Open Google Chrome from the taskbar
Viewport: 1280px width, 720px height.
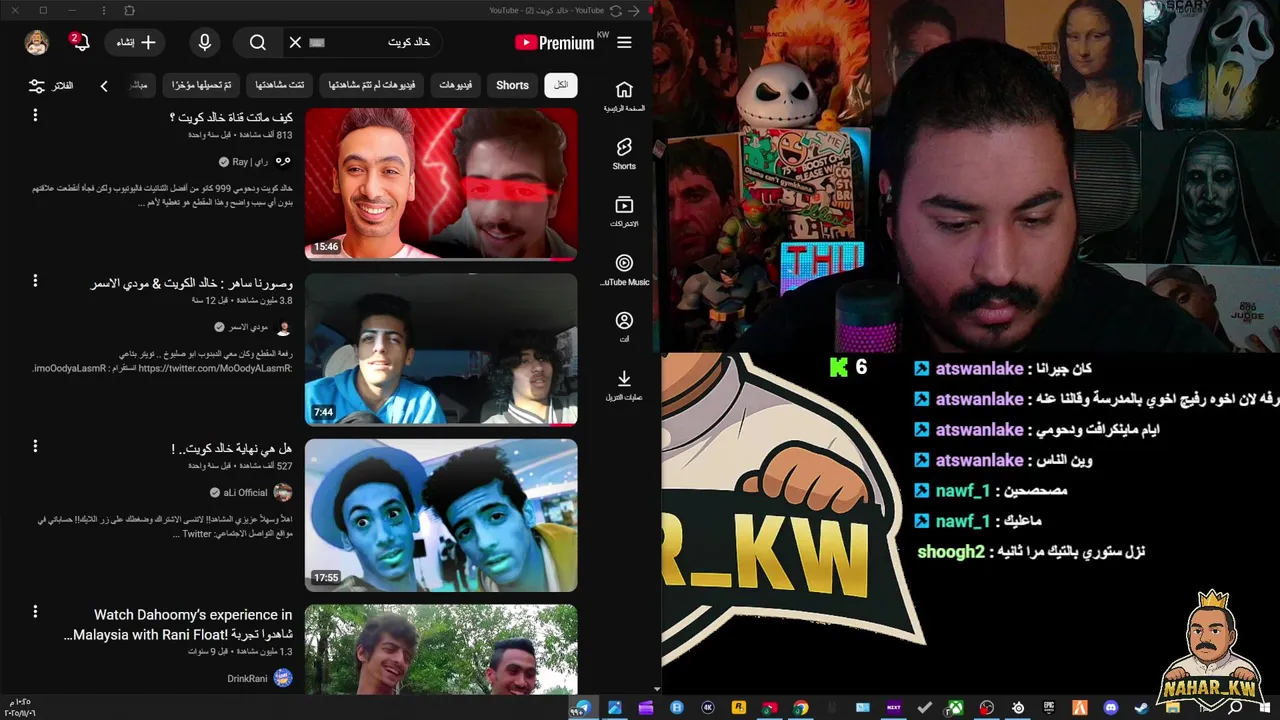pos(801,708)
